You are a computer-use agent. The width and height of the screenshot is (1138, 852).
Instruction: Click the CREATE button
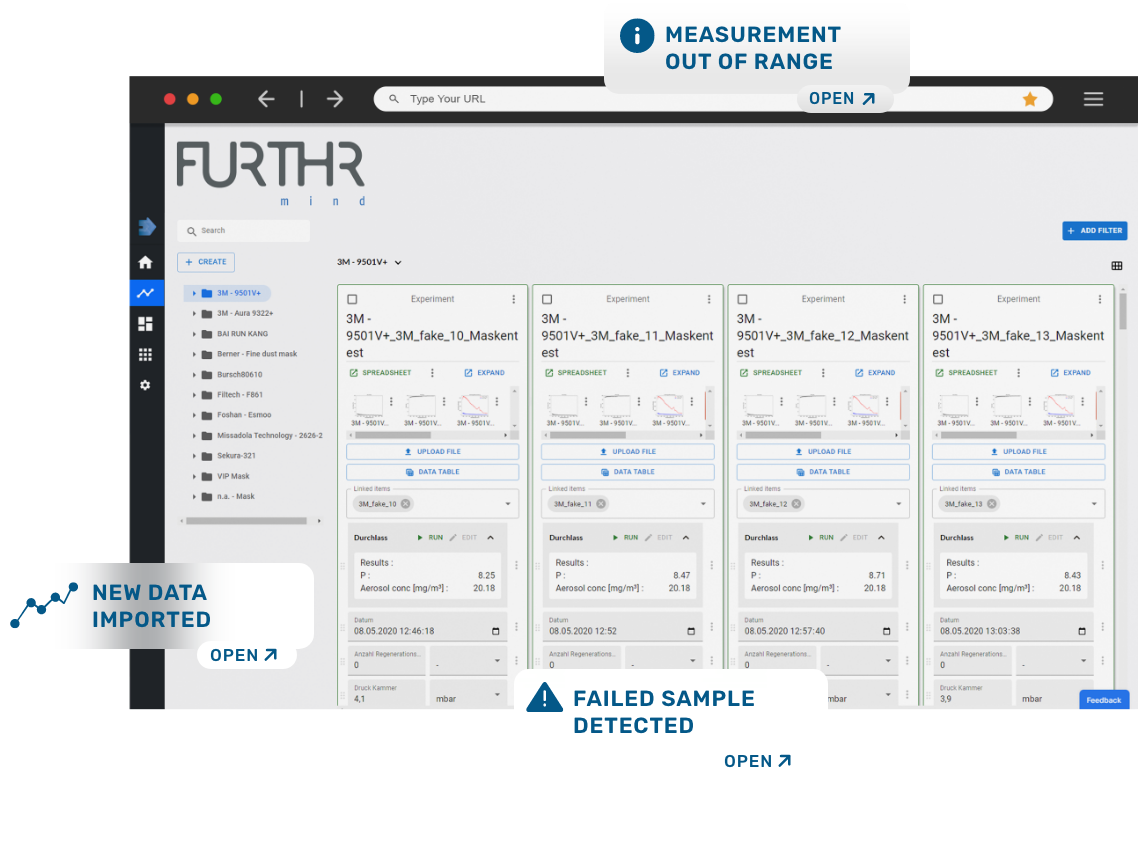pyautogui.click(x=206, y=262)
